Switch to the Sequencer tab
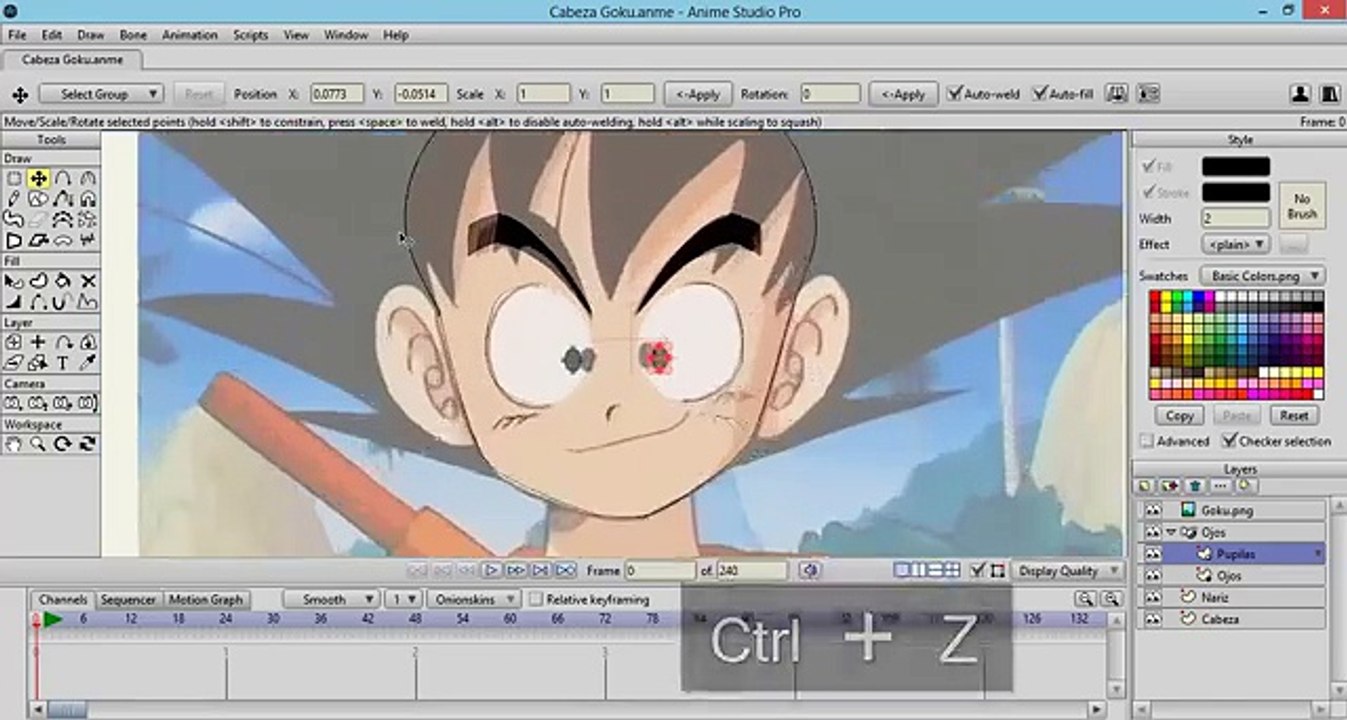Viewport: 1347px width, 720px height. click(x=129, y=600)
